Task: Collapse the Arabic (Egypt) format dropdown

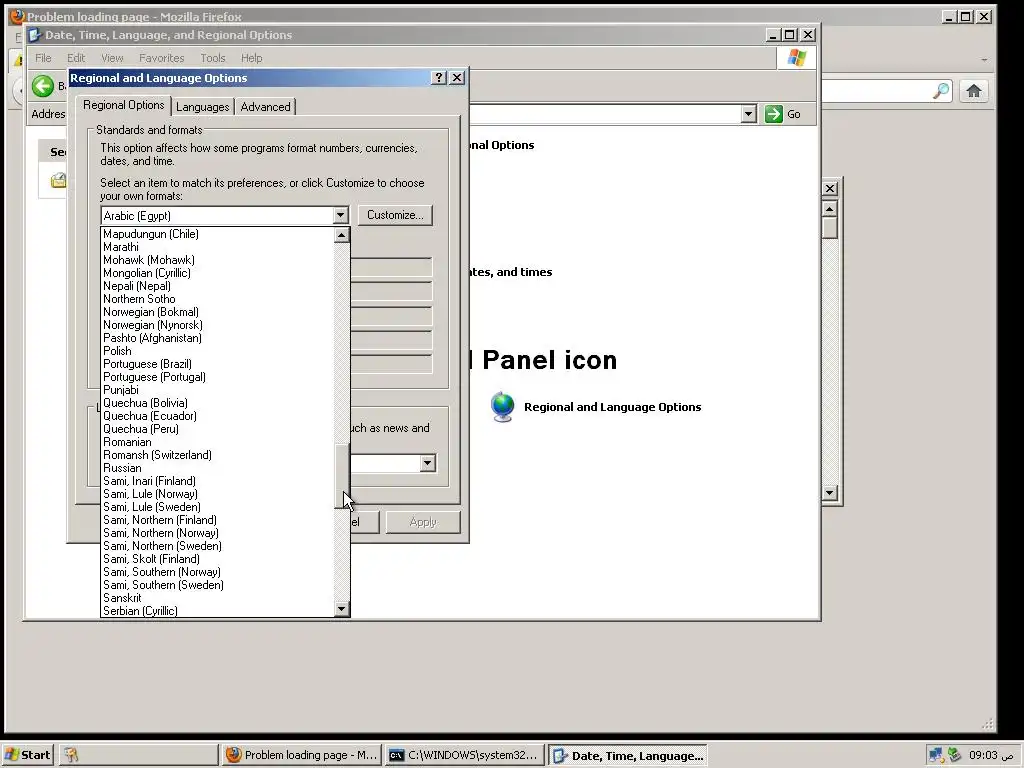Action: 340,216
